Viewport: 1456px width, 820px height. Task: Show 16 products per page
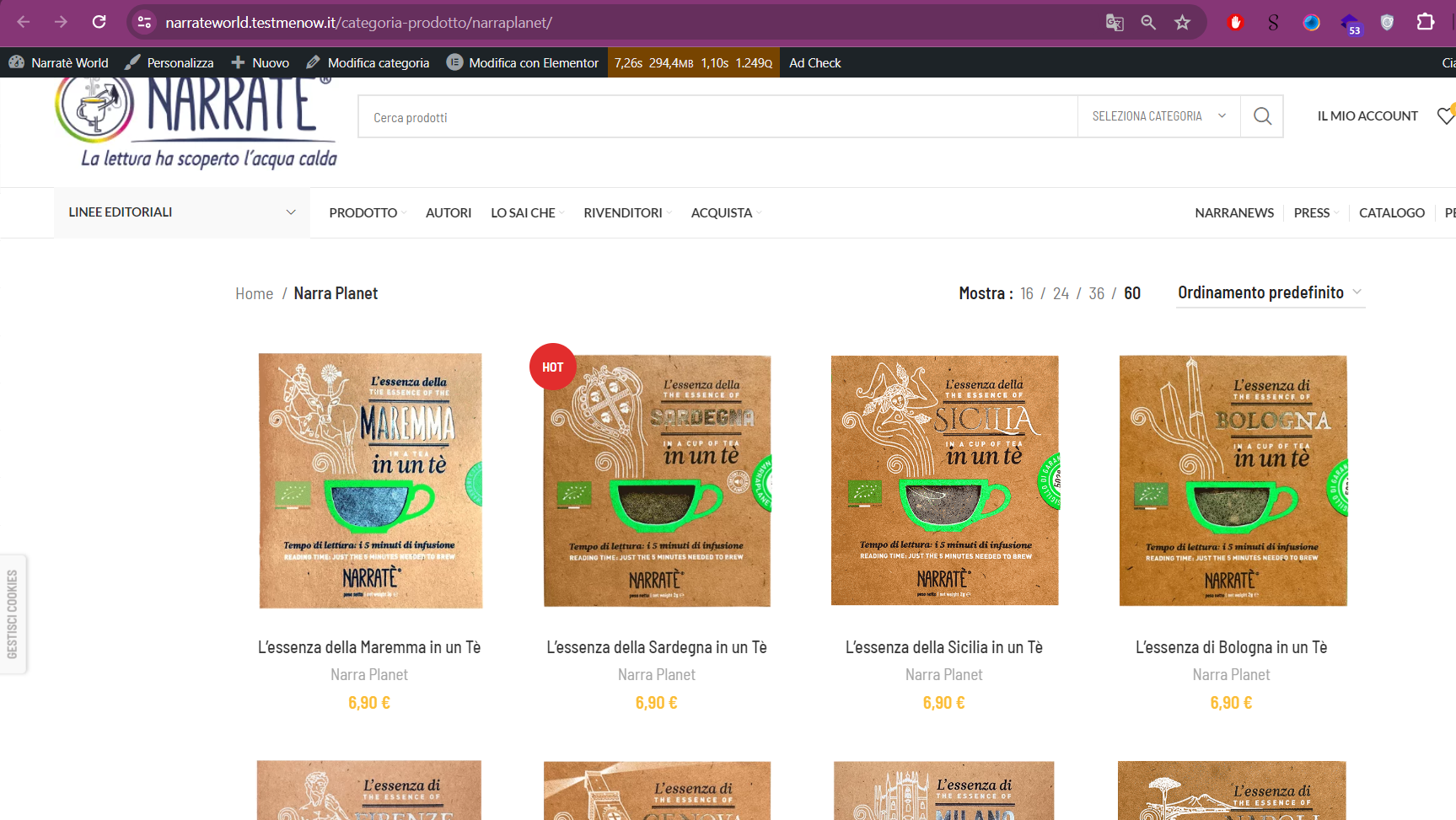tap(1027, 293)
